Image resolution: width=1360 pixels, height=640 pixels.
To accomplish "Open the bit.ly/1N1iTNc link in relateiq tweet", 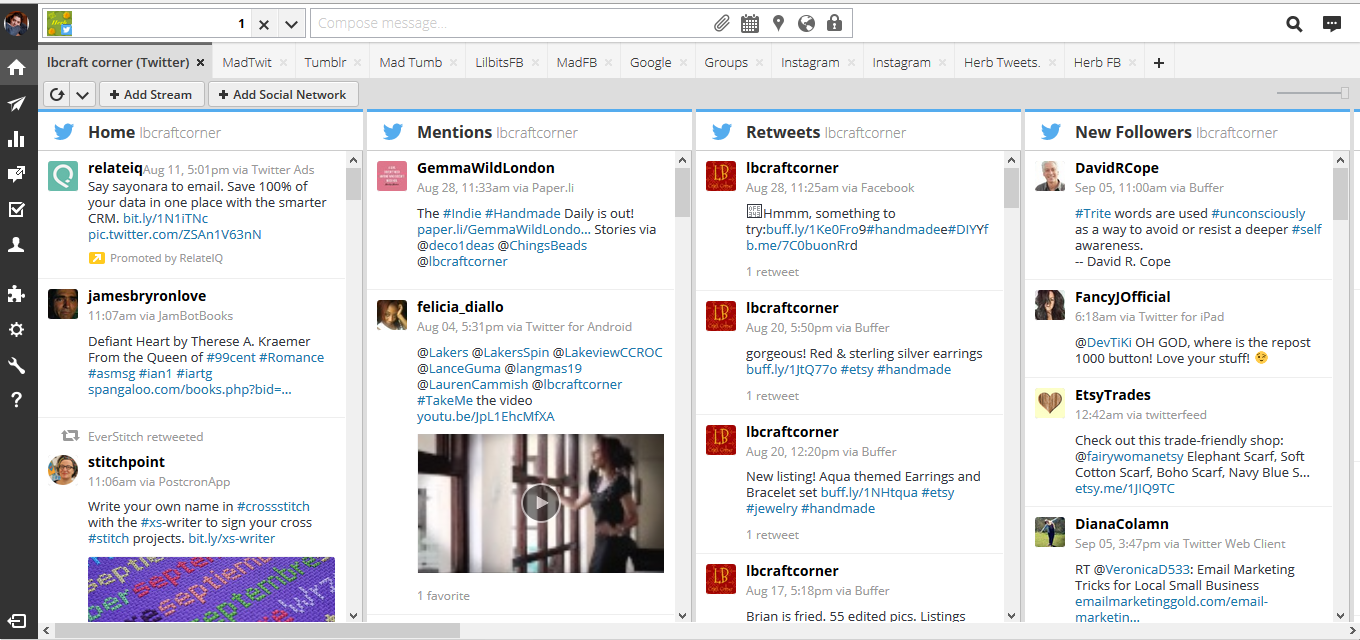I will [166, 218].
